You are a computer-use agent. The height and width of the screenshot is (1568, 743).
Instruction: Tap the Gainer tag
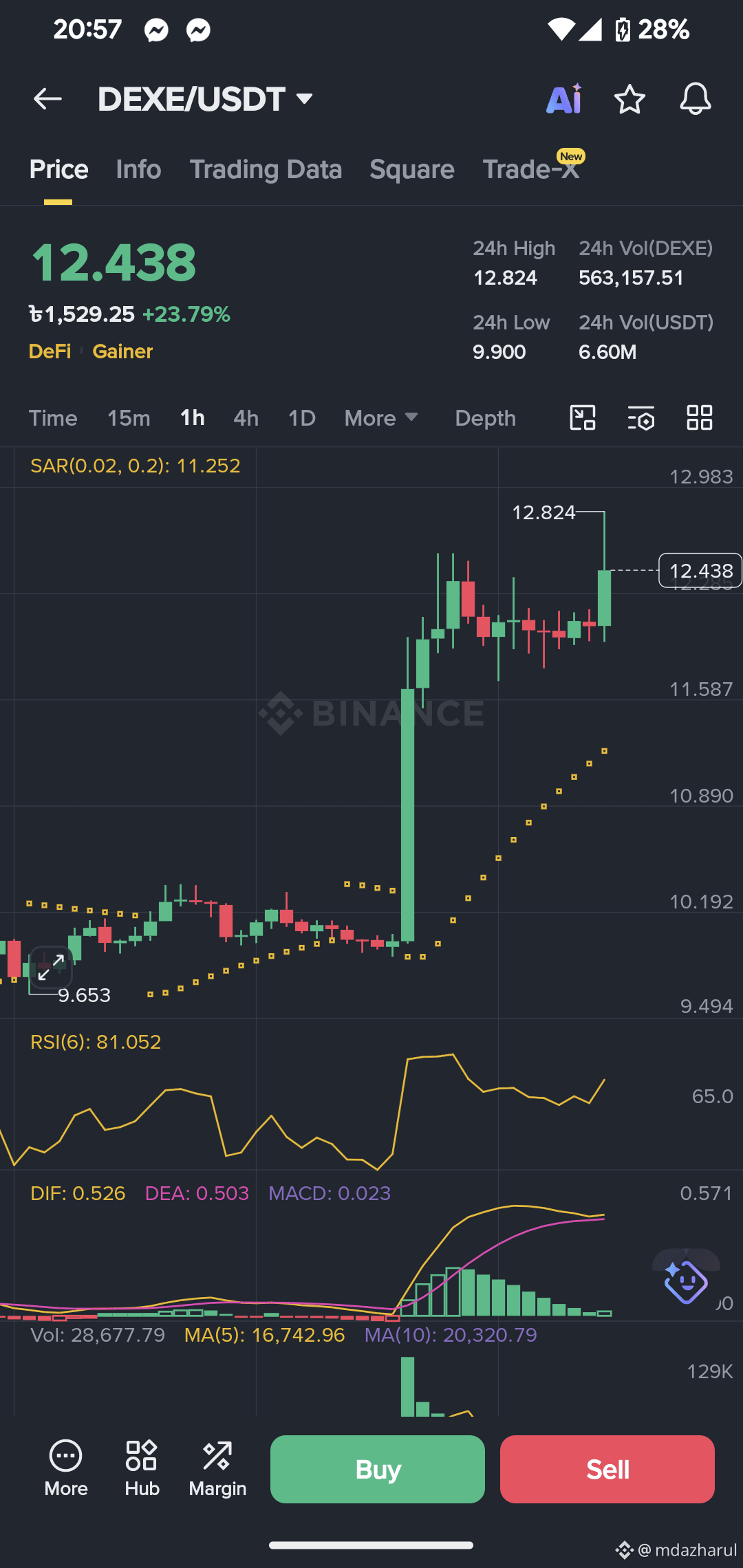(122, 351)
